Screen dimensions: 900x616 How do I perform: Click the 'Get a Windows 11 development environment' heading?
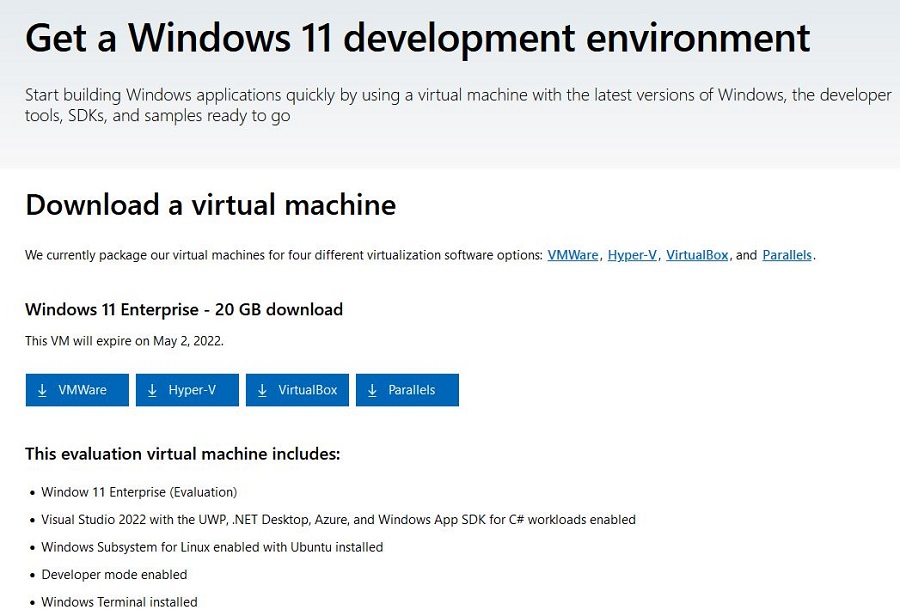tap(418, 38)
